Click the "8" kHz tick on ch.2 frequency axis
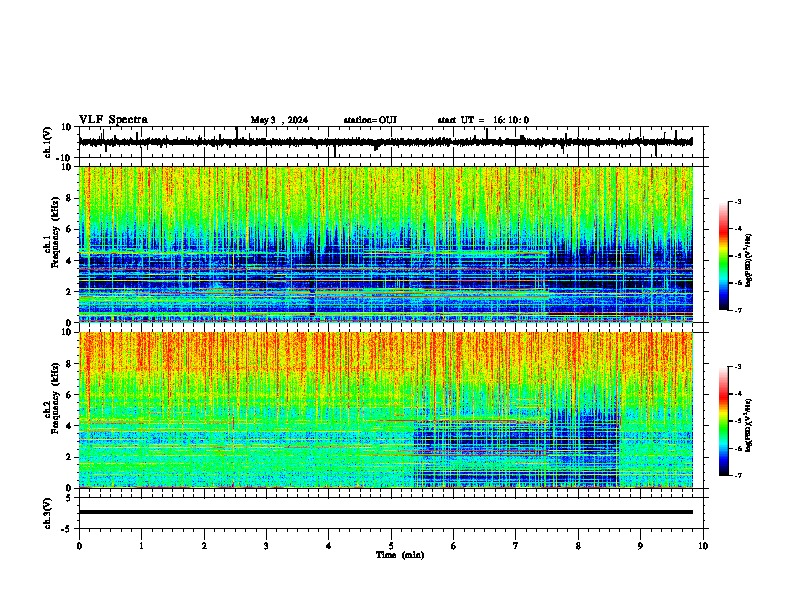The image size is (792, 612). [x=69, y=364]
